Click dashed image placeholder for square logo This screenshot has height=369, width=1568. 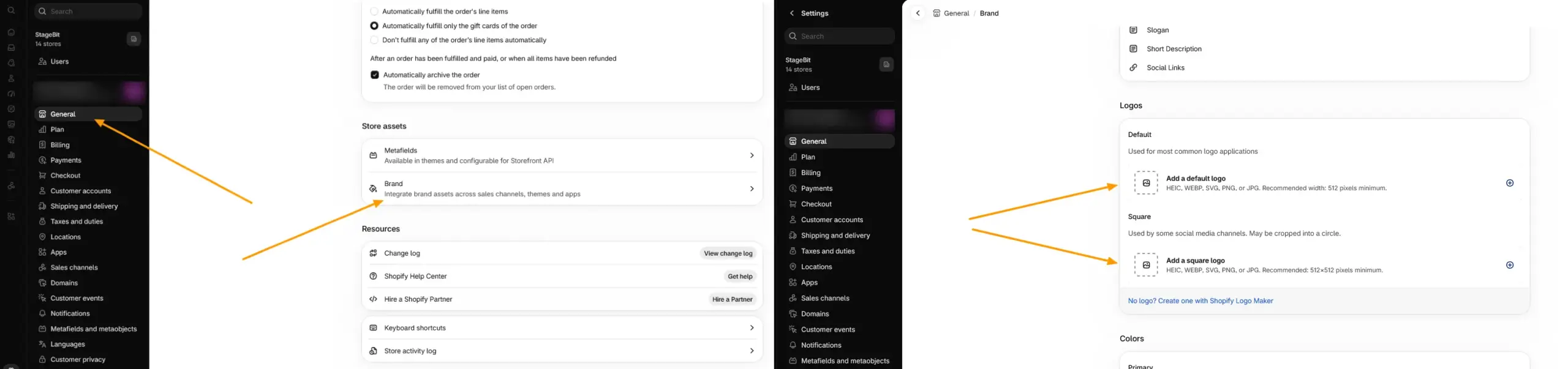point(1145,265)
